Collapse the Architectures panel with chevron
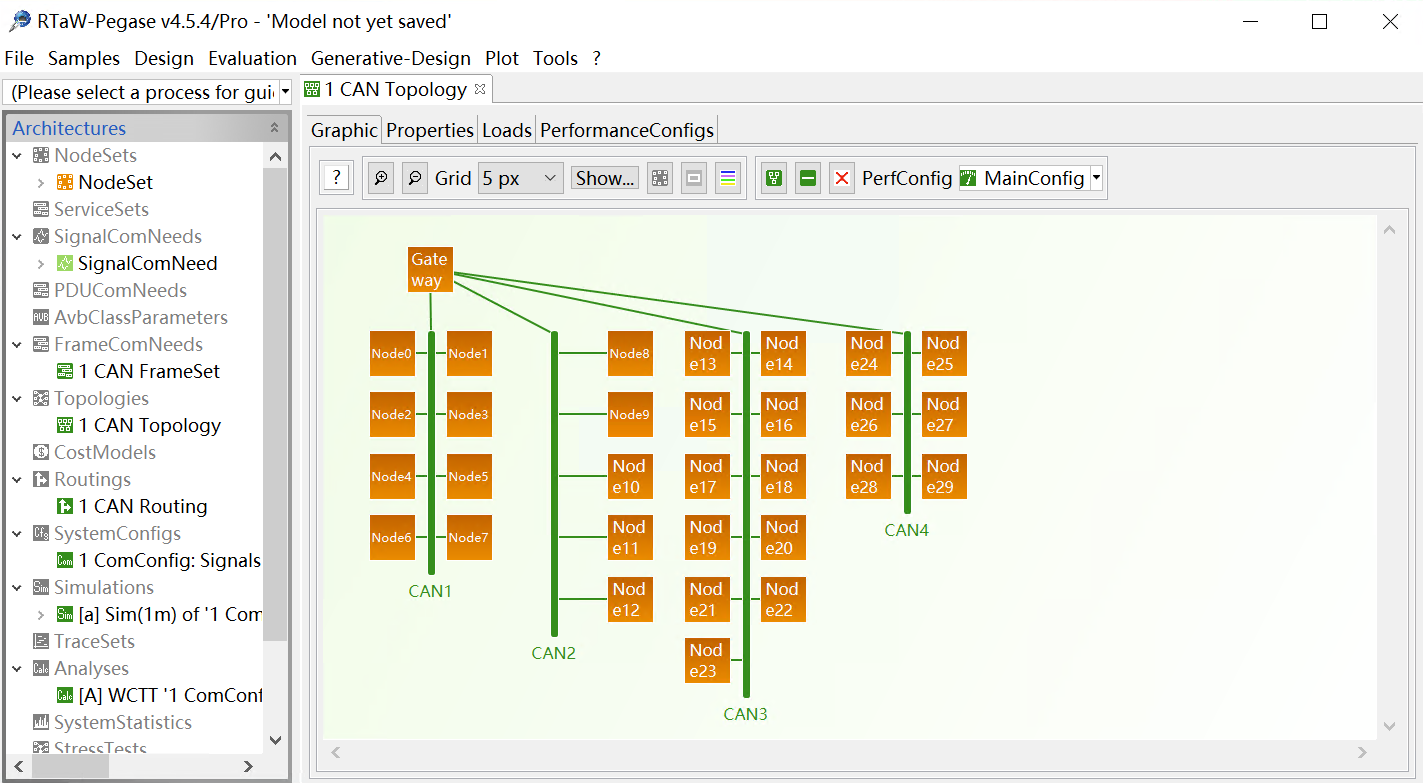The height and width of the screenshot is (783, 1423). [x=274, y=128]
